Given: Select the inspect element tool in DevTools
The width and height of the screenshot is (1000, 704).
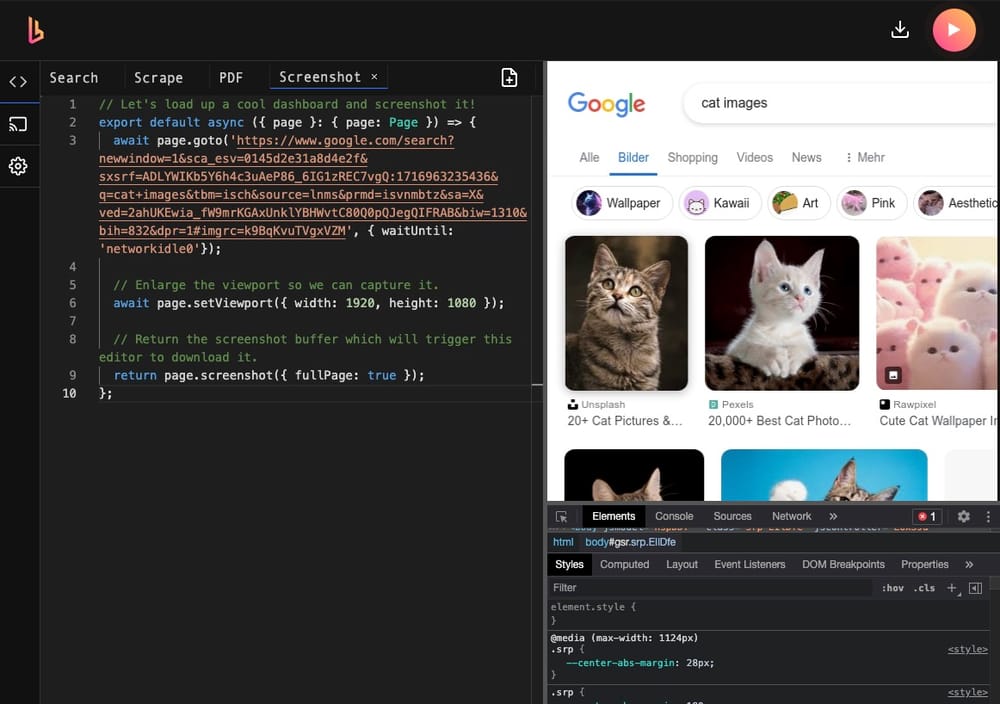Looking at the screenshot, I should [x=563, y=516].
